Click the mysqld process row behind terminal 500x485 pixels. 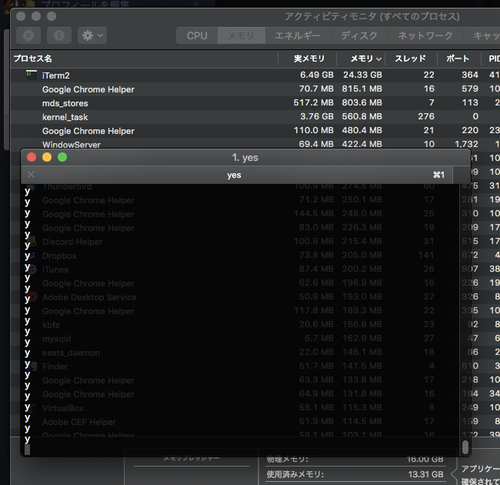pos(255,339)
